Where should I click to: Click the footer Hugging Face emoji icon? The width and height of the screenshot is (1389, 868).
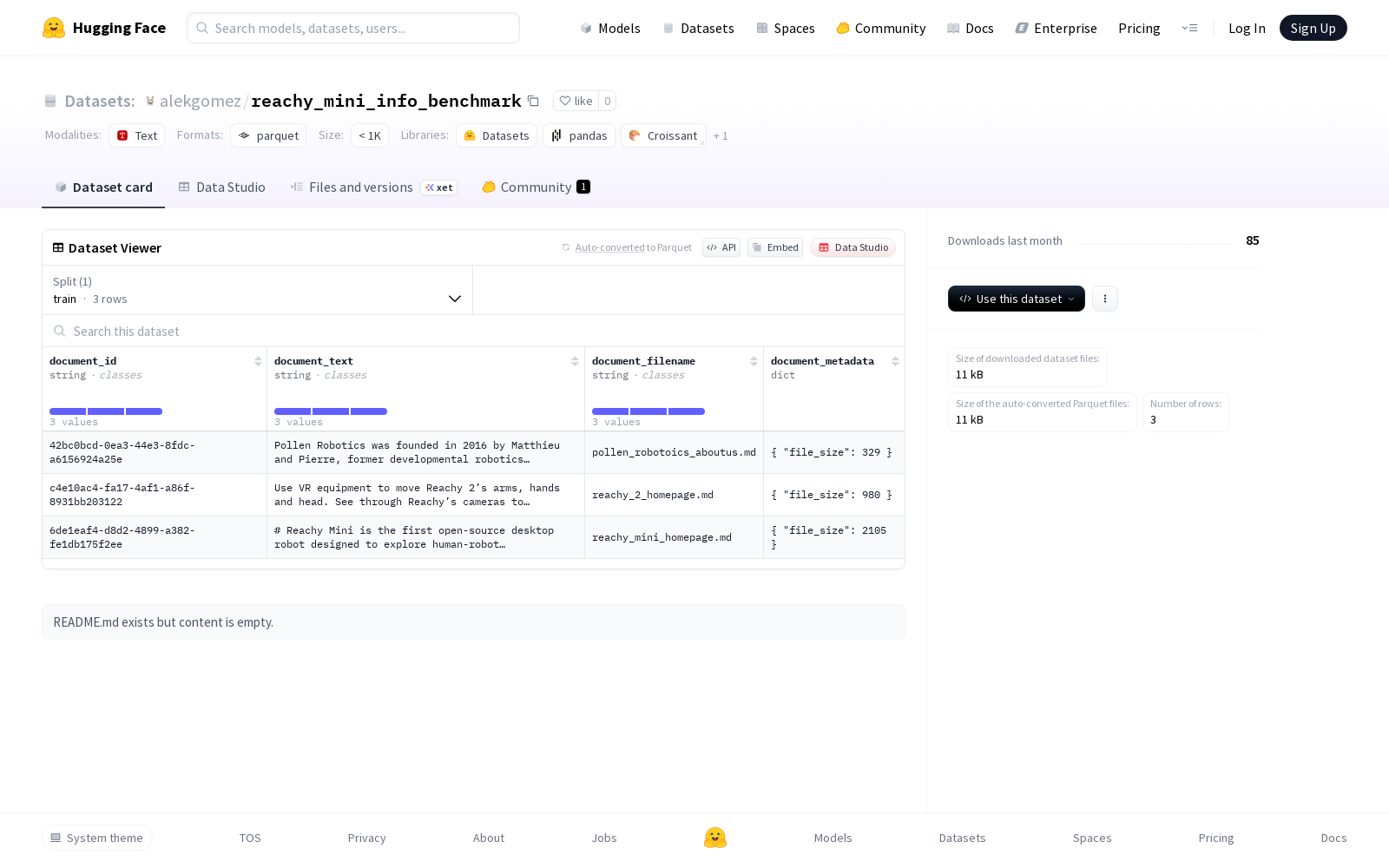(715, 838)
